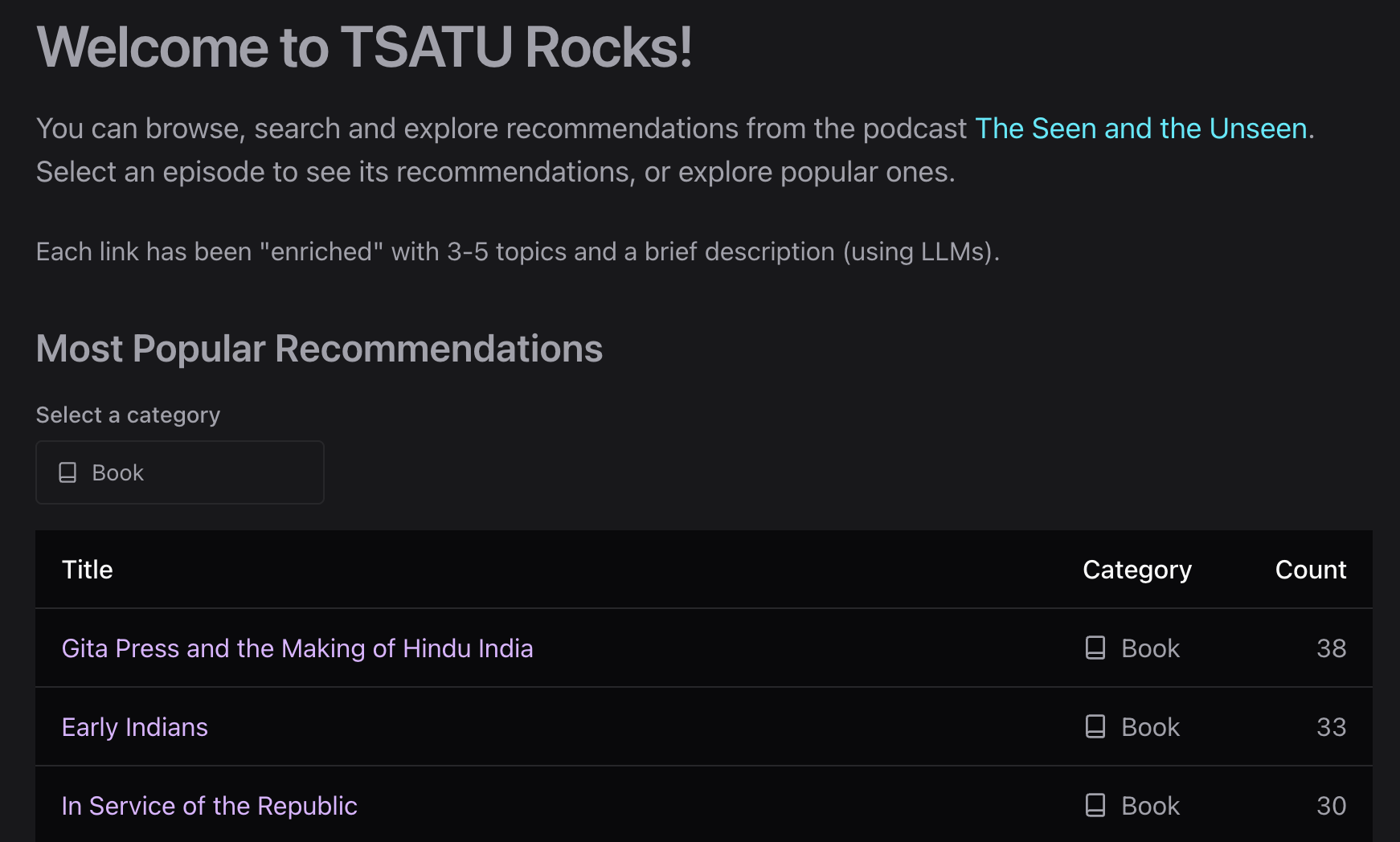Viewport: 1400px width, 842px height.
Task: Click the book icon inside the category dropdown
Action: click(x=68, y=472)
